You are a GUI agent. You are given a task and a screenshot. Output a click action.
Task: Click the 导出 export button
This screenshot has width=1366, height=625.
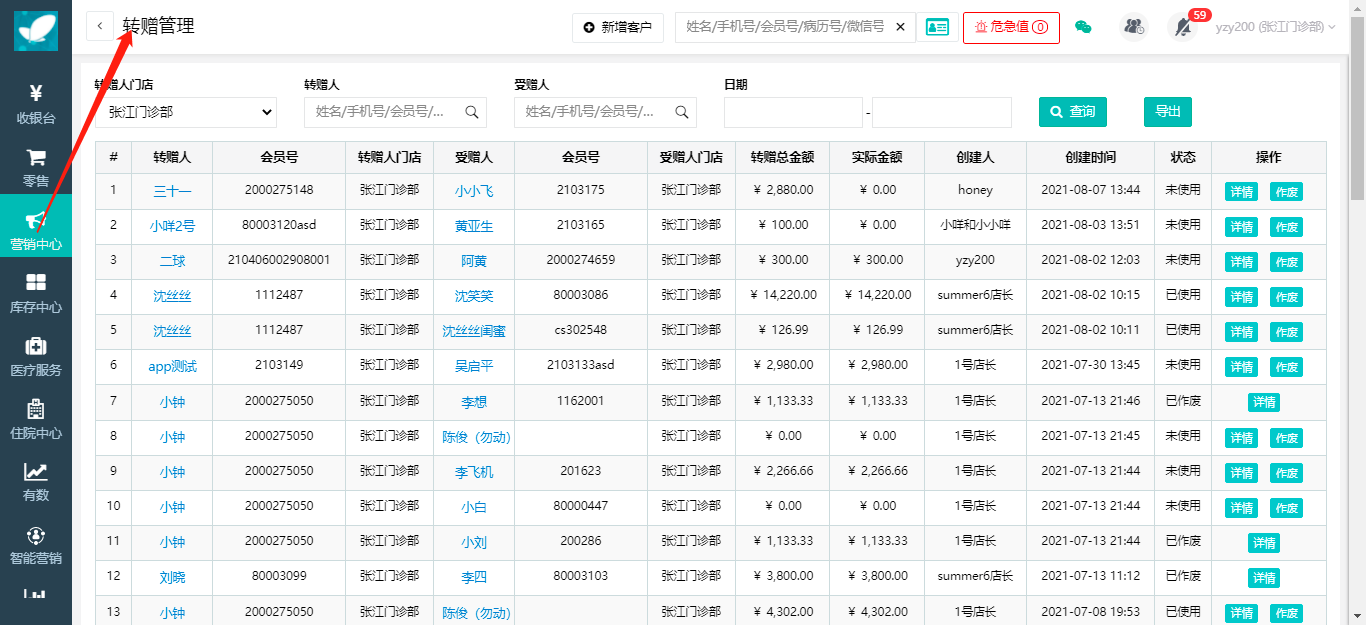(1168, 112)
